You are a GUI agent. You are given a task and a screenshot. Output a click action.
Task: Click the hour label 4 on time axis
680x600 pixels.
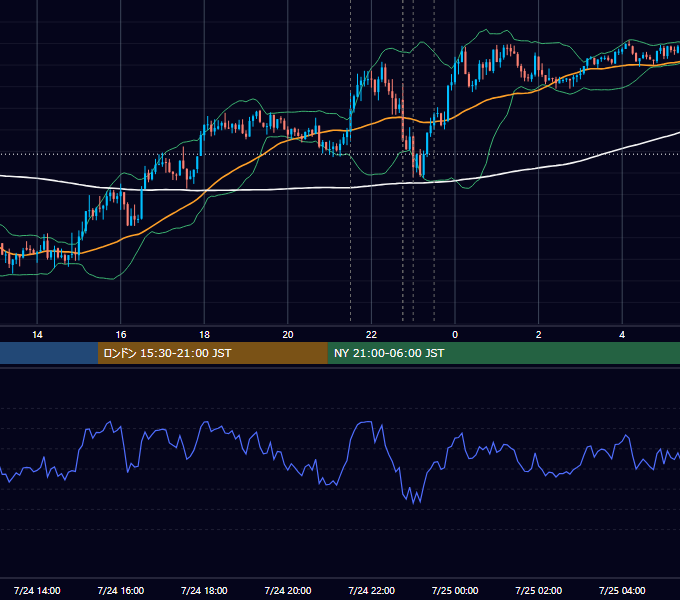point(622,335)
